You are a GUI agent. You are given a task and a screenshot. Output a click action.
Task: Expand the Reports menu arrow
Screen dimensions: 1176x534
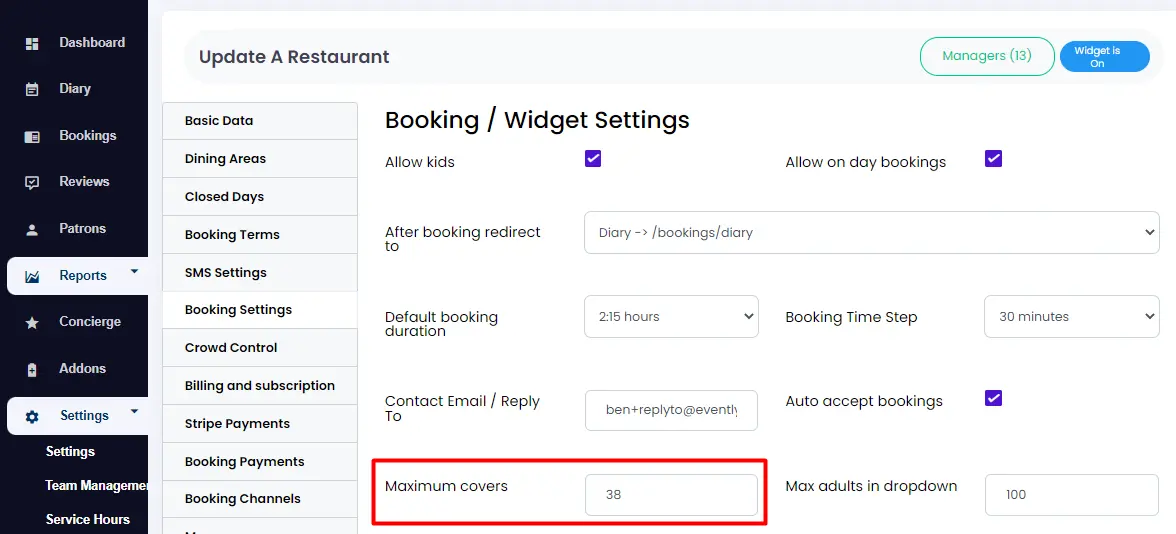(134, 271)
